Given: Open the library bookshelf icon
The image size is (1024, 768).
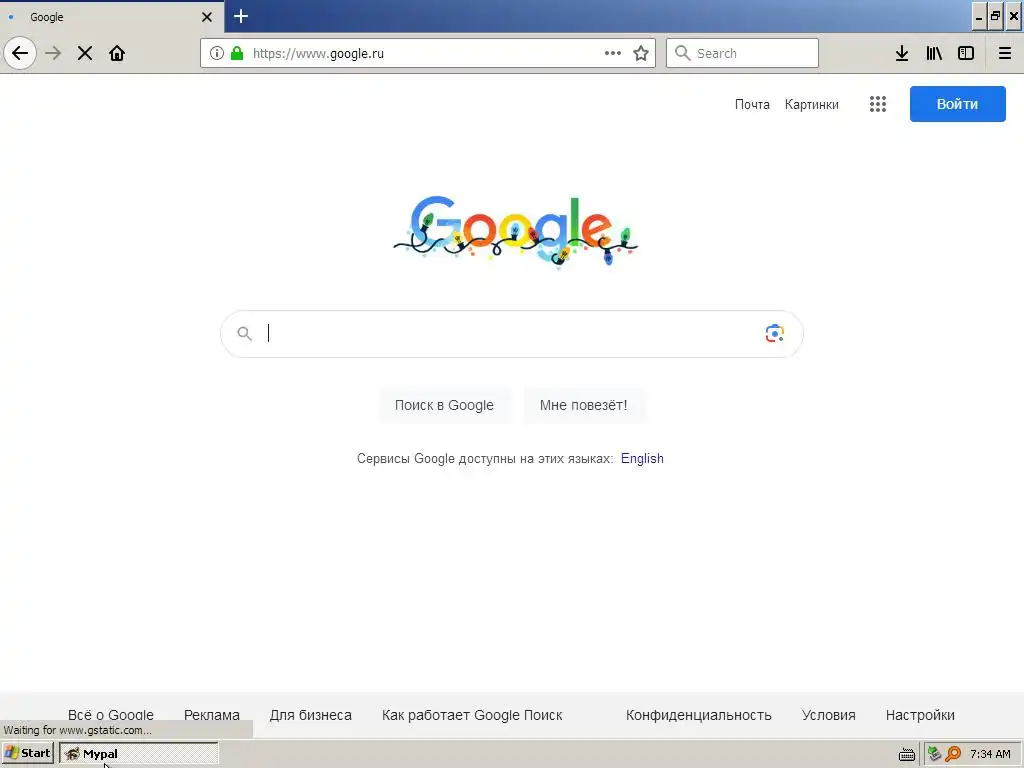Looking at the screenshot, I should click(x=934, y=53).
